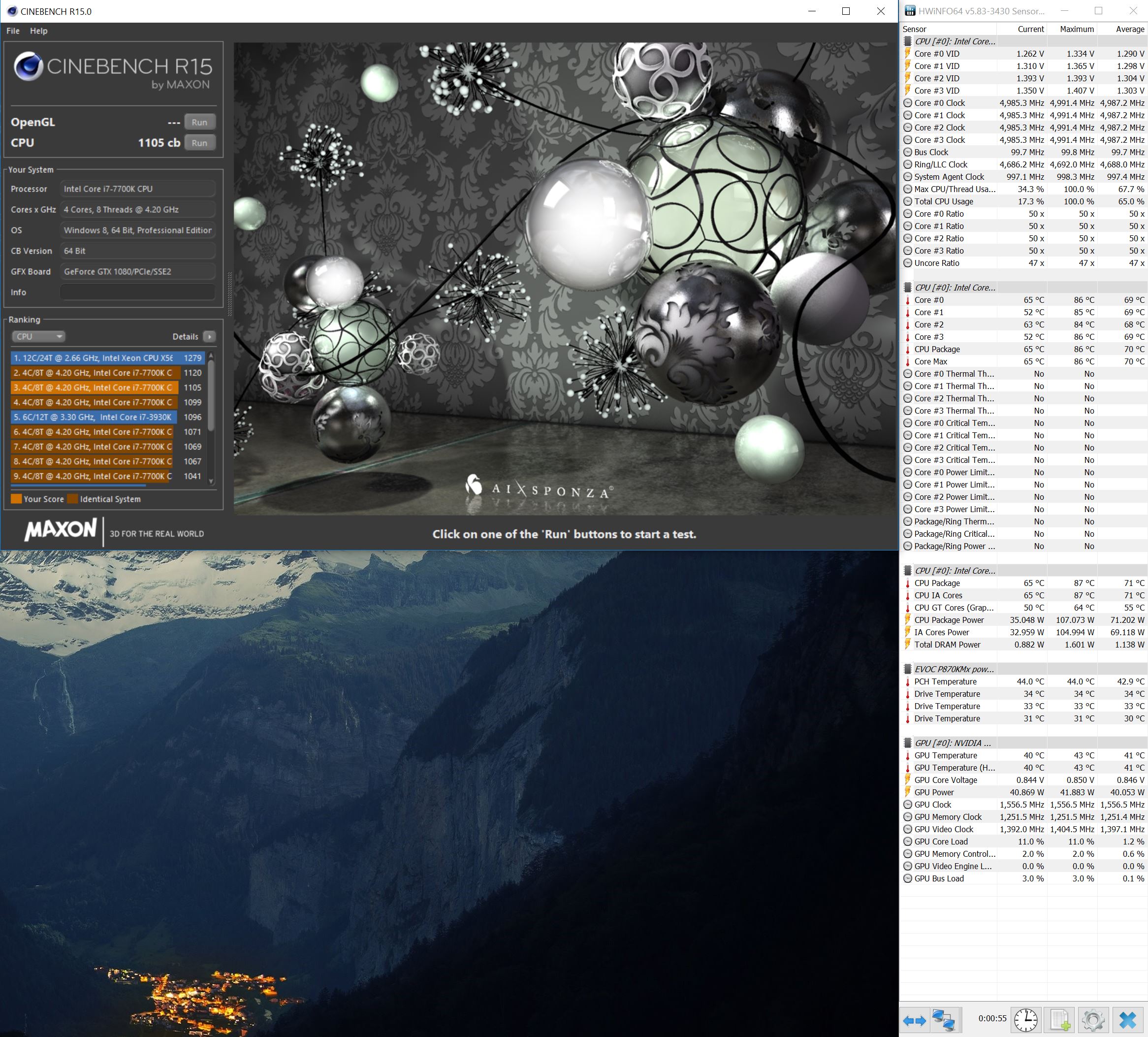Click the clock reset timer icon

pyautogui.click(x=1025, y=1020)
